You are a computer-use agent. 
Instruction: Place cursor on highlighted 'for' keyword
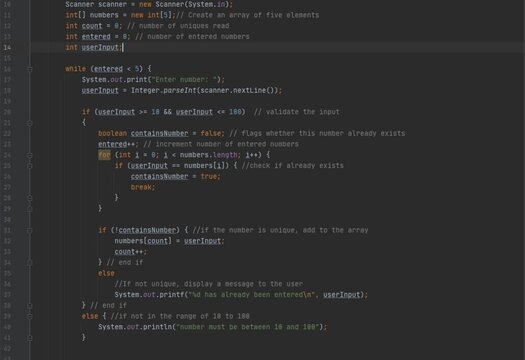pyautogui.click(x=104, y=155)
